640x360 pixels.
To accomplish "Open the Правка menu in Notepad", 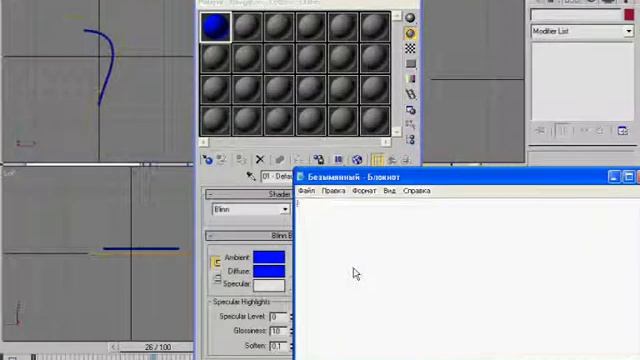I will tap(333, 191).
